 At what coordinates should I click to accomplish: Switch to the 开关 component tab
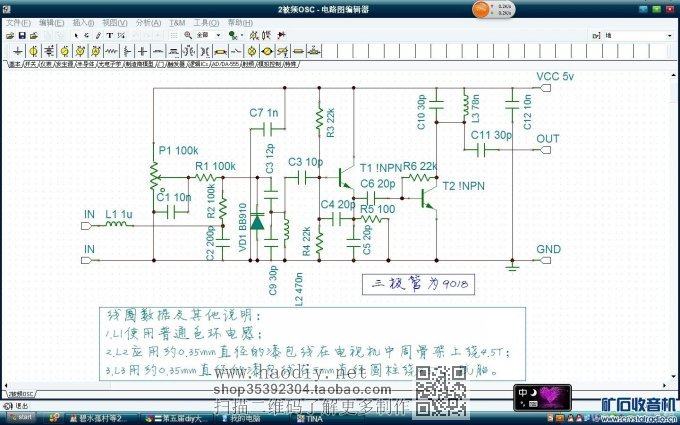tap(30, 62)
